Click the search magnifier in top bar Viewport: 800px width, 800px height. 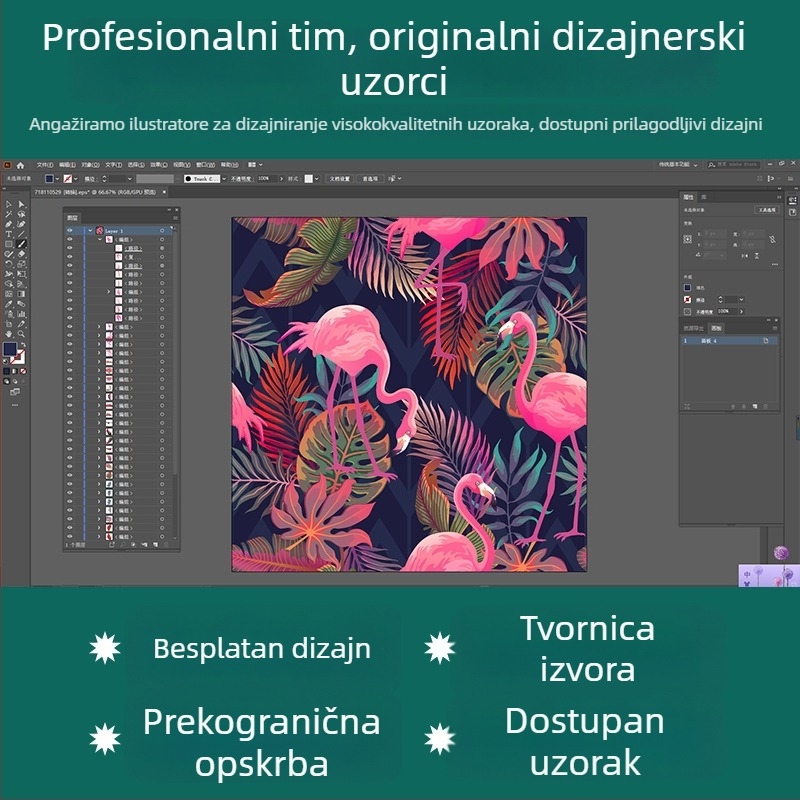711,165
